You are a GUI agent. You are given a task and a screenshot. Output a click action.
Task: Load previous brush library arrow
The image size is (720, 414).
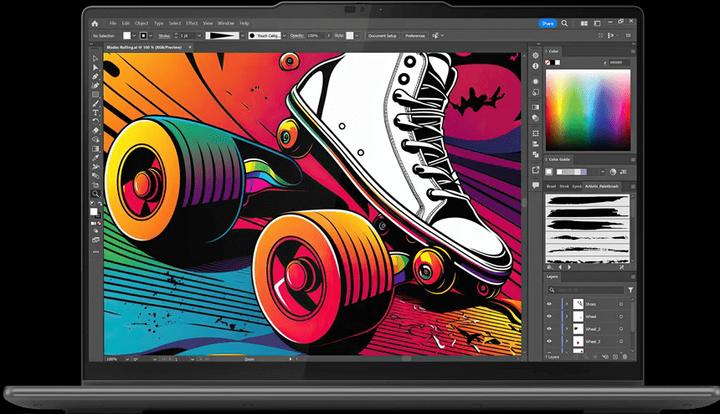[560, 267]
